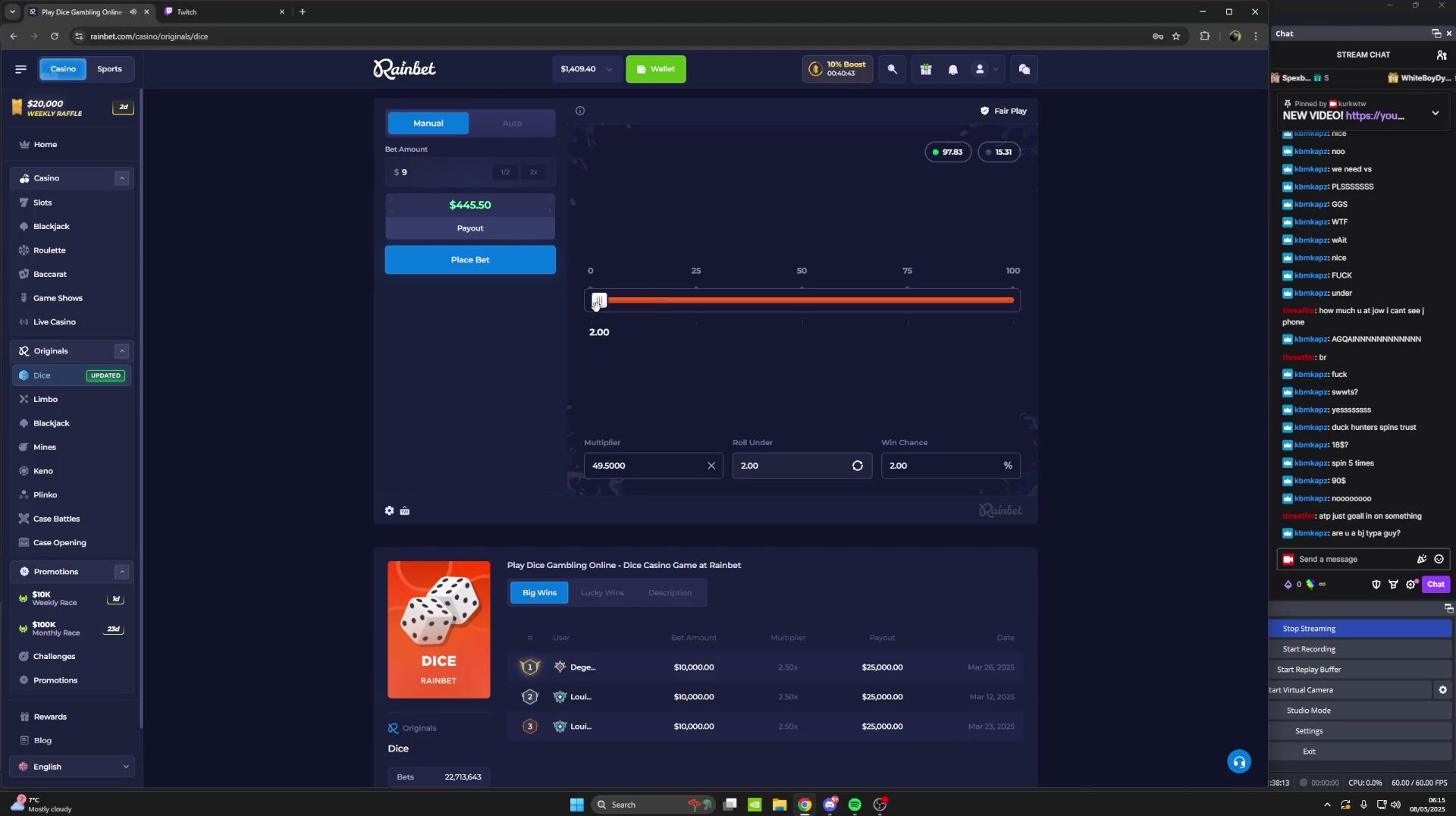The width and height of the screenshot is (1456, 816).
Task: Switch to Auto betting mode
Action: [x=512, y=123]
